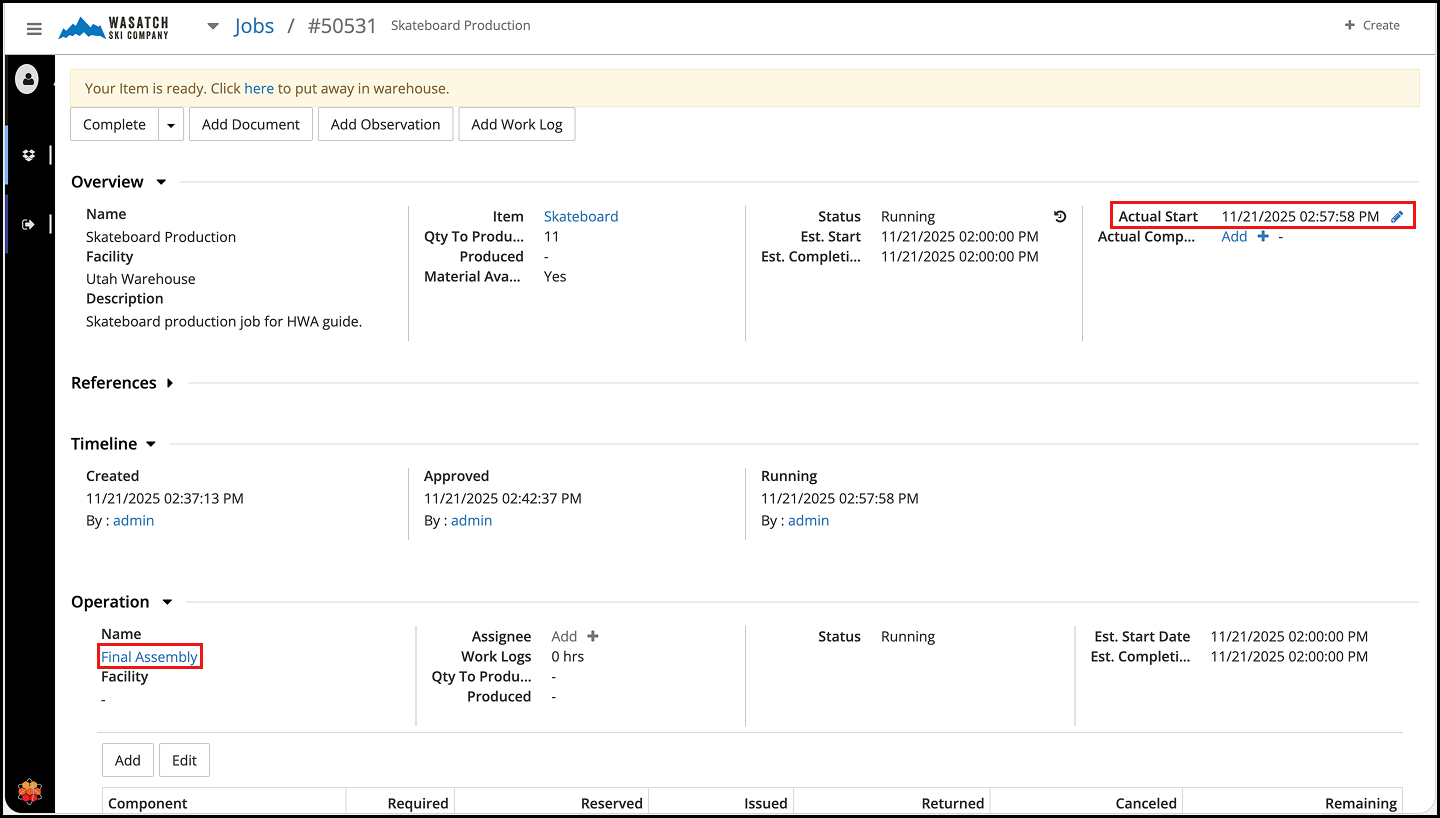Click the orange hexagon logo at bottom-left

(x=29, y=792)
